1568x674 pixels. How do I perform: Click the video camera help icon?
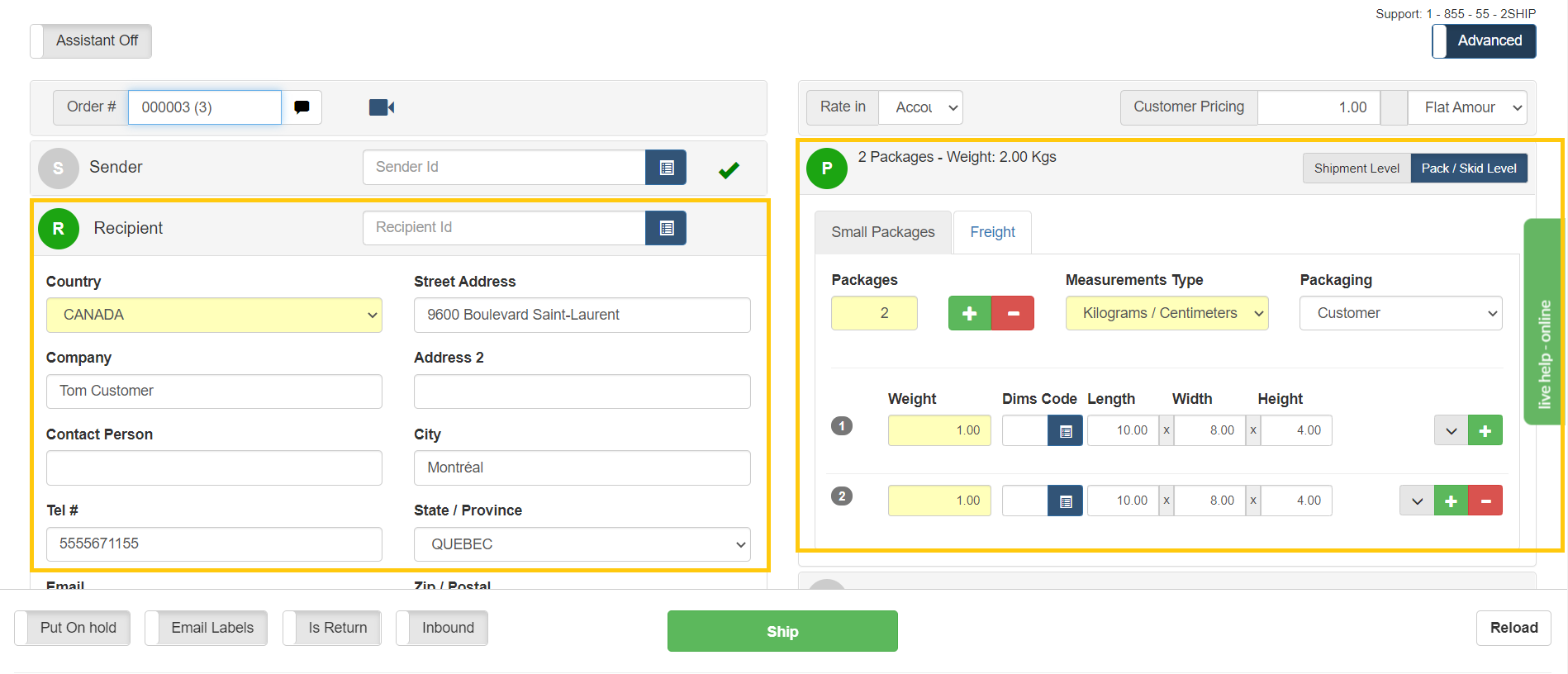381,107
